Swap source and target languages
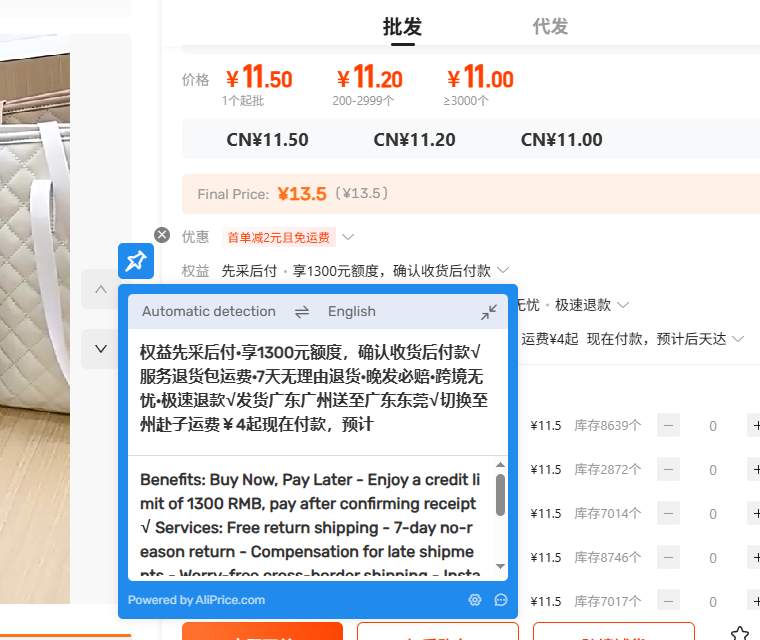 (302, 312)
